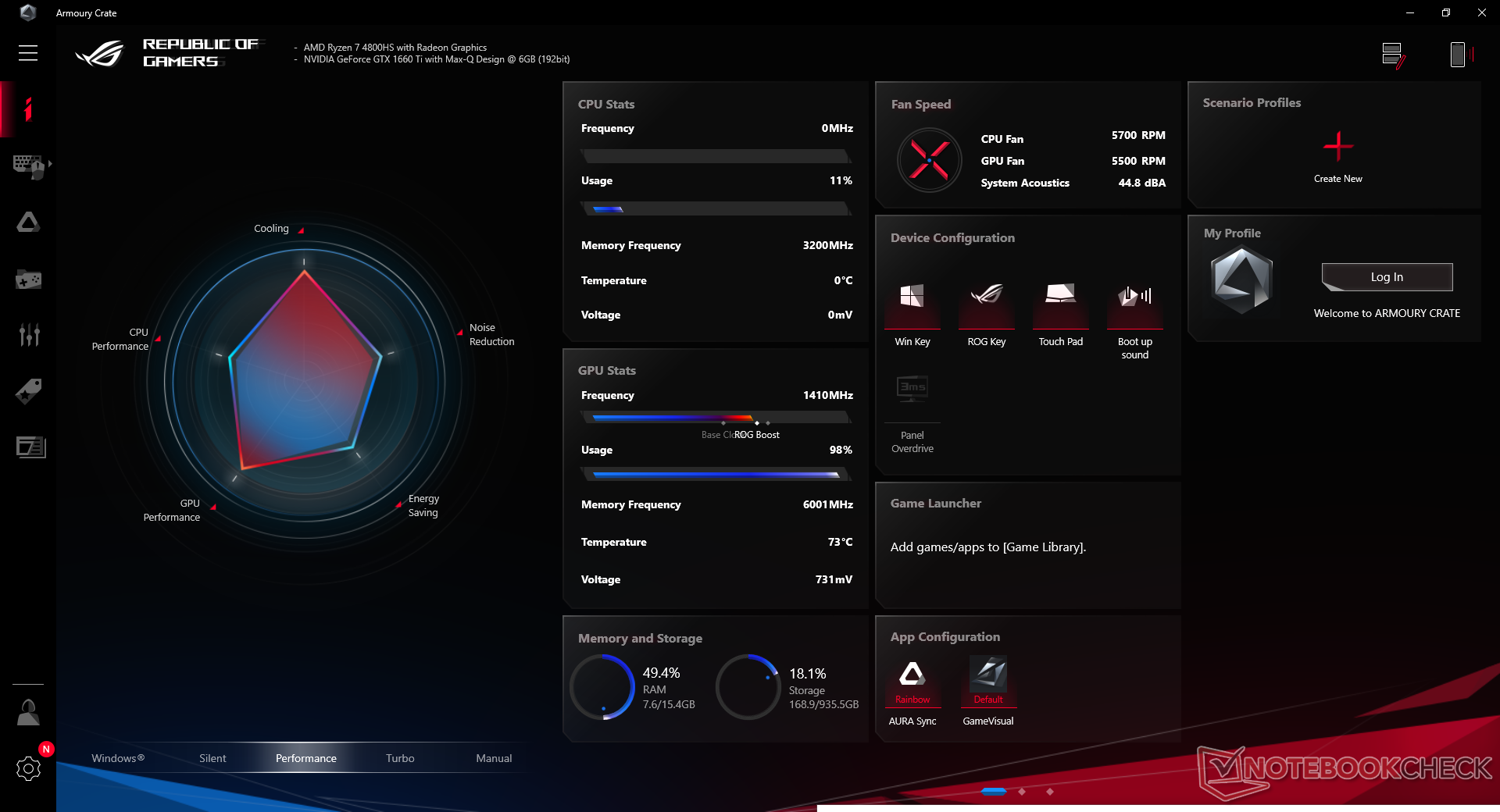Click the Cooling label on radar chart
This screenshot has height=812, width=1500.
pos(271,229)
